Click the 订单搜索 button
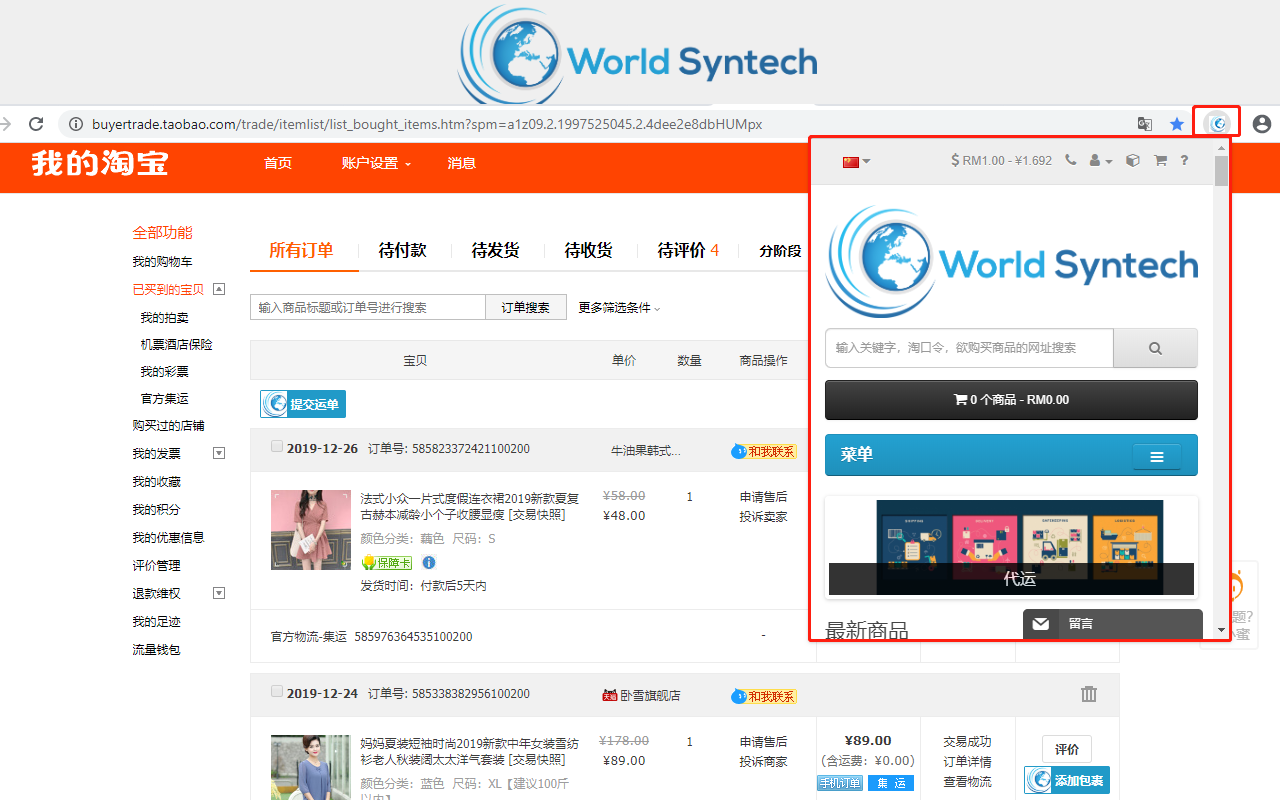This screenshot has height=800, width=1280. pos(526,307)
